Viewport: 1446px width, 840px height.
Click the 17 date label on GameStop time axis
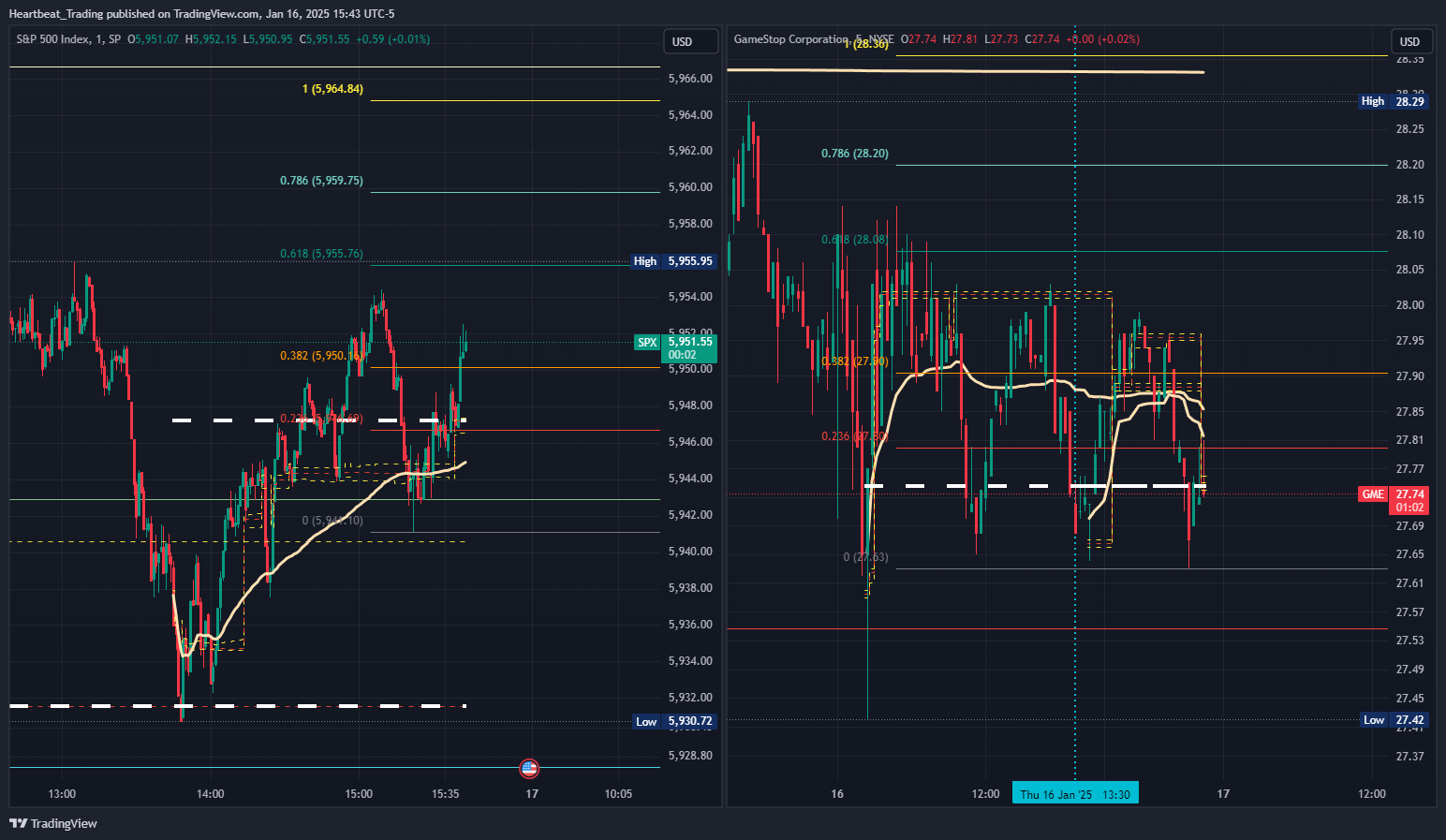pyautogui.click(x=1223, y=794)
